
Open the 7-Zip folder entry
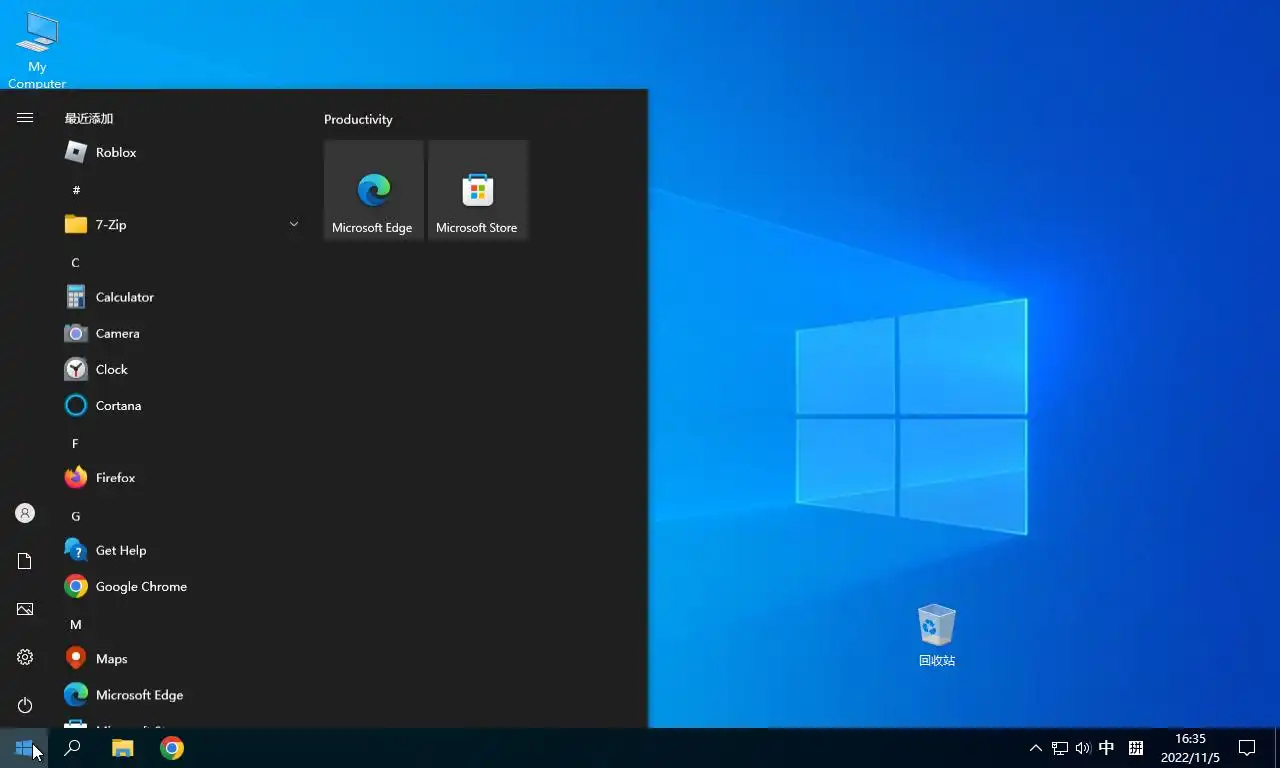[183, 224]
